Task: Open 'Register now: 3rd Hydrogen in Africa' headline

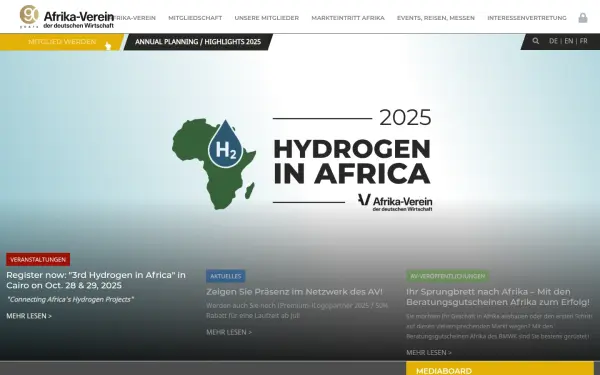Action: (96, 280)
